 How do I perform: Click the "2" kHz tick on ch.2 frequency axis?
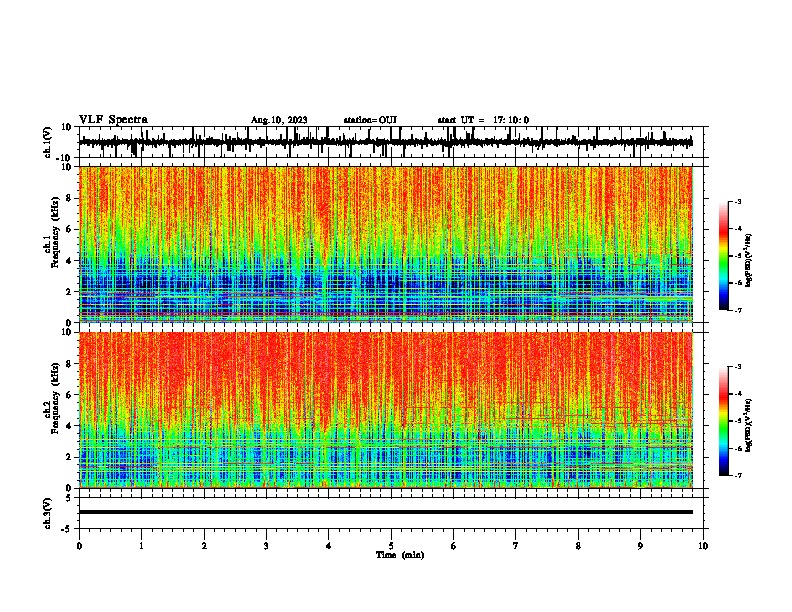tap(69, 457)
